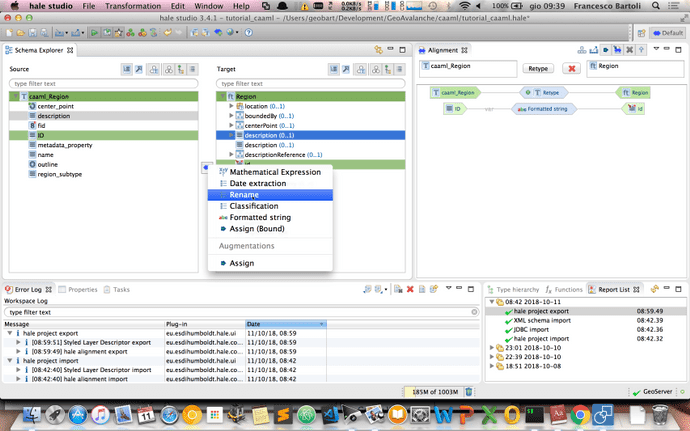
Task: Click the Retype function node in alignment
Action: click(x=546, y=92)
